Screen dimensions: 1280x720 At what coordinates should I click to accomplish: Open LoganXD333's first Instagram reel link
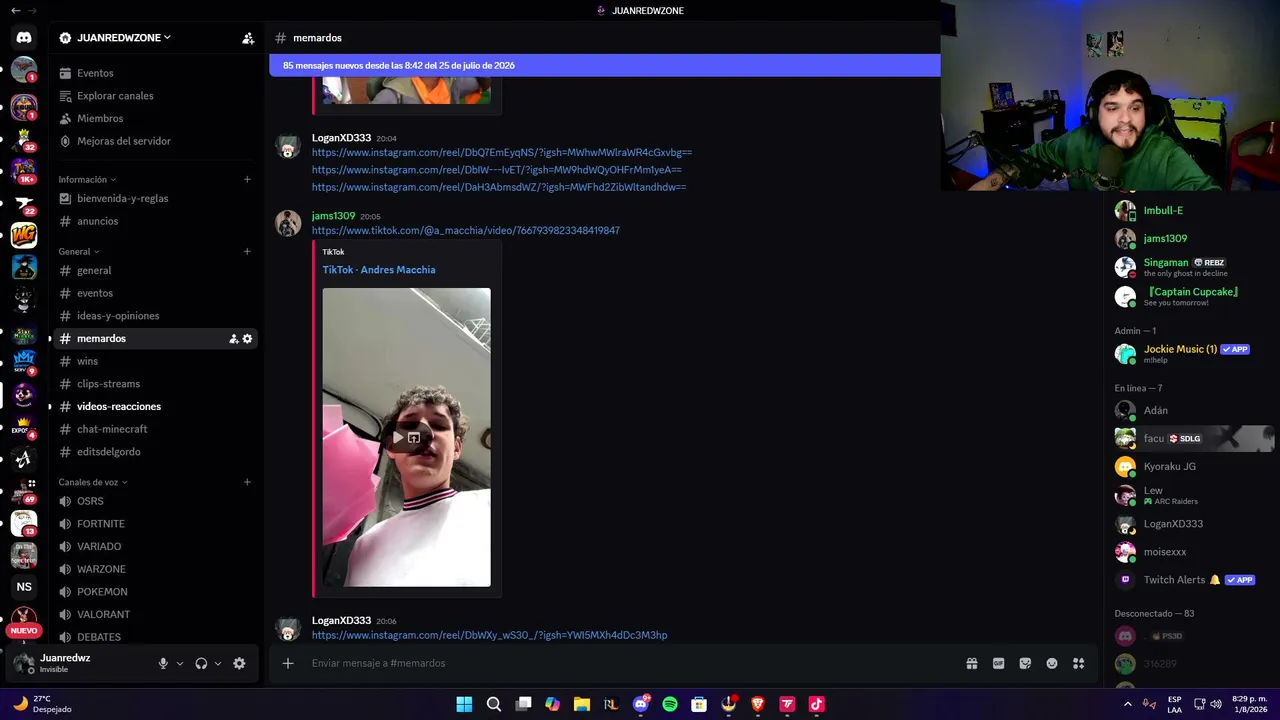pos(502,153)
